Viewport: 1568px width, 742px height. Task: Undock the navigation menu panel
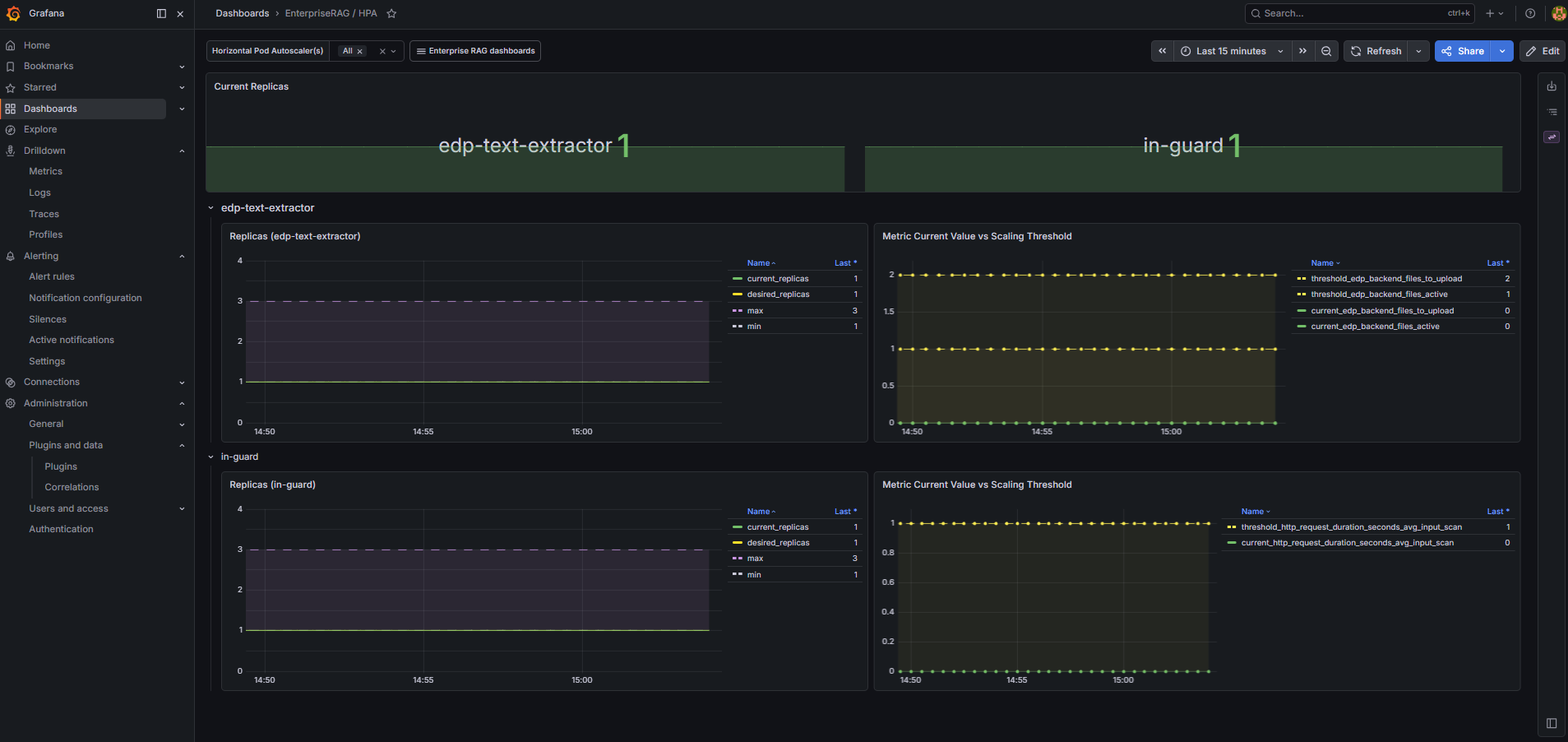[x=161, y=13]
